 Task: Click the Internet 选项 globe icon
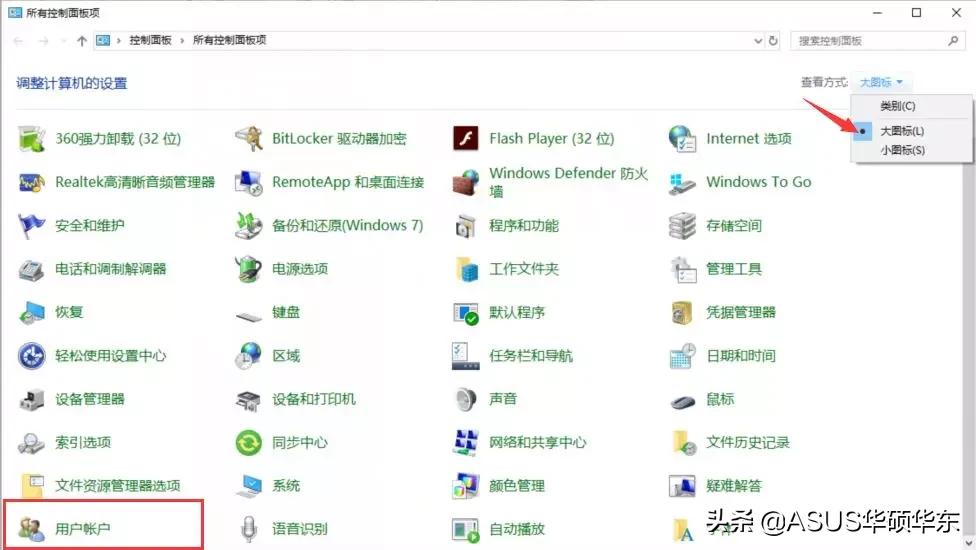click(682, 139)
